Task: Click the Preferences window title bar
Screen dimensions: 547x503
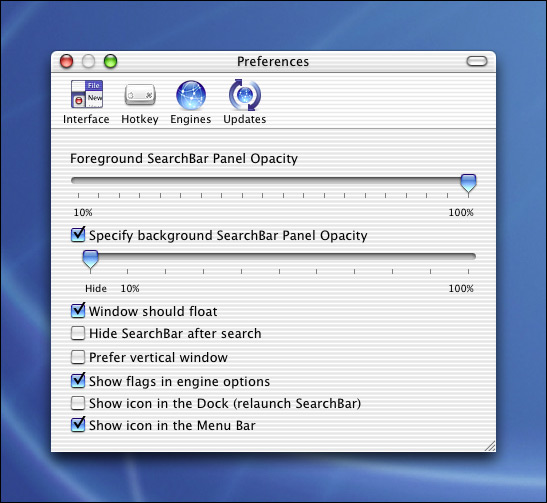Action: point(273,62)
